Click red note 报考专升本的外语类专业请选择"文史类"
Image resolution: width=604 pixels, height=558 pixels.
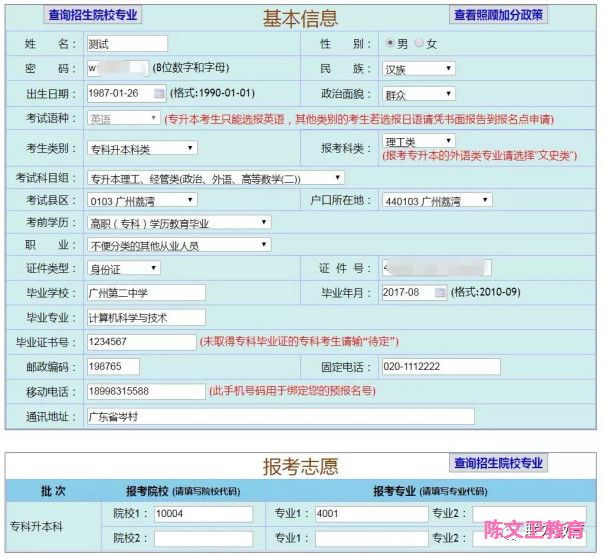click(479, 156)
